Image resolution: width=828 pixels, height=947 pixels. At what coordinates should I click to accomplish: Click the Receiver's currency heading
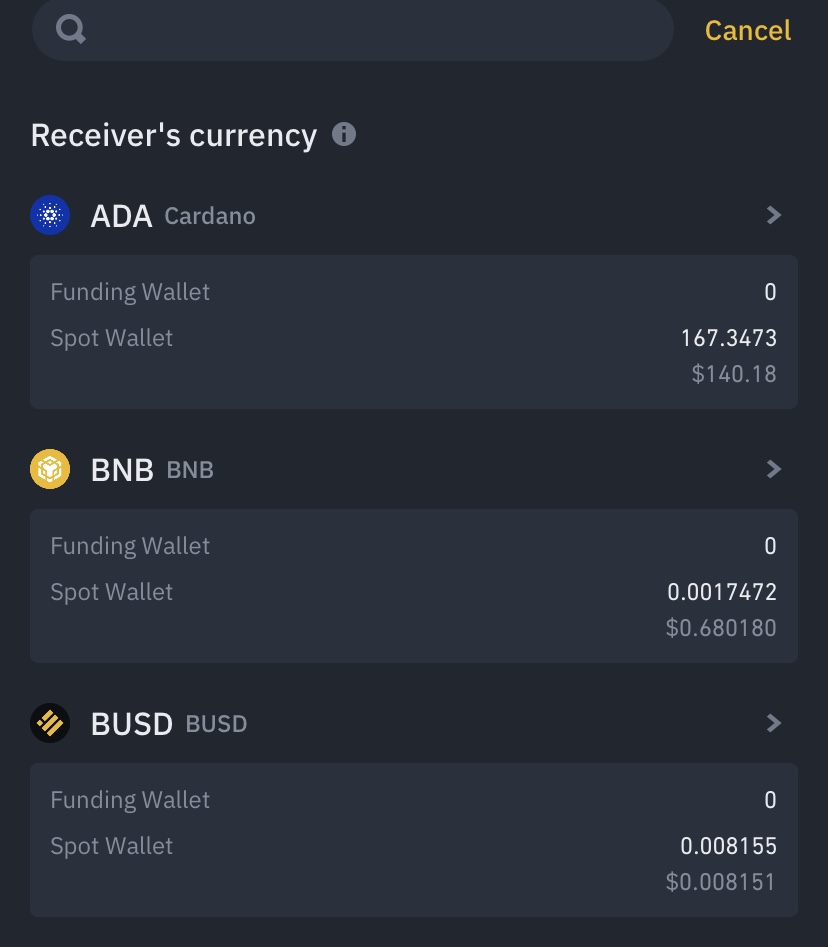click(x=174, y=135)
